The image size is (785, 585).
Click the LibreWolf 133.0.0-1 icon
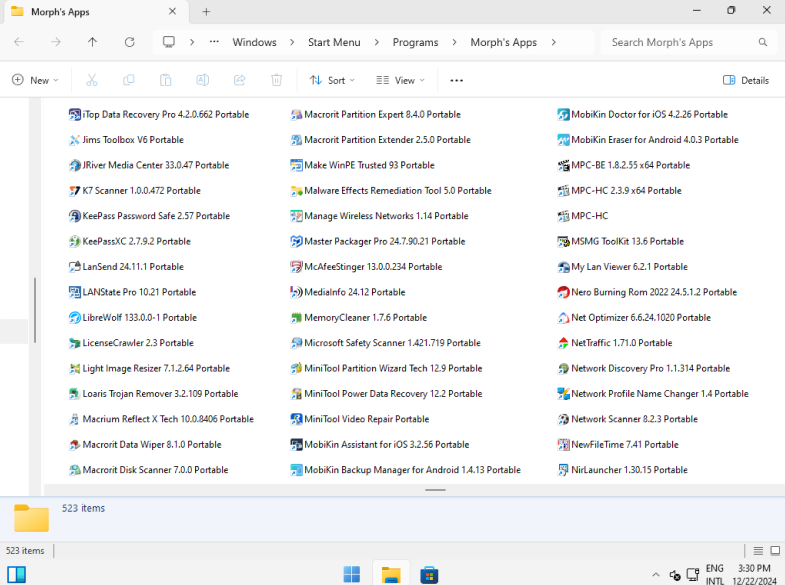click(x=75, y=318)
